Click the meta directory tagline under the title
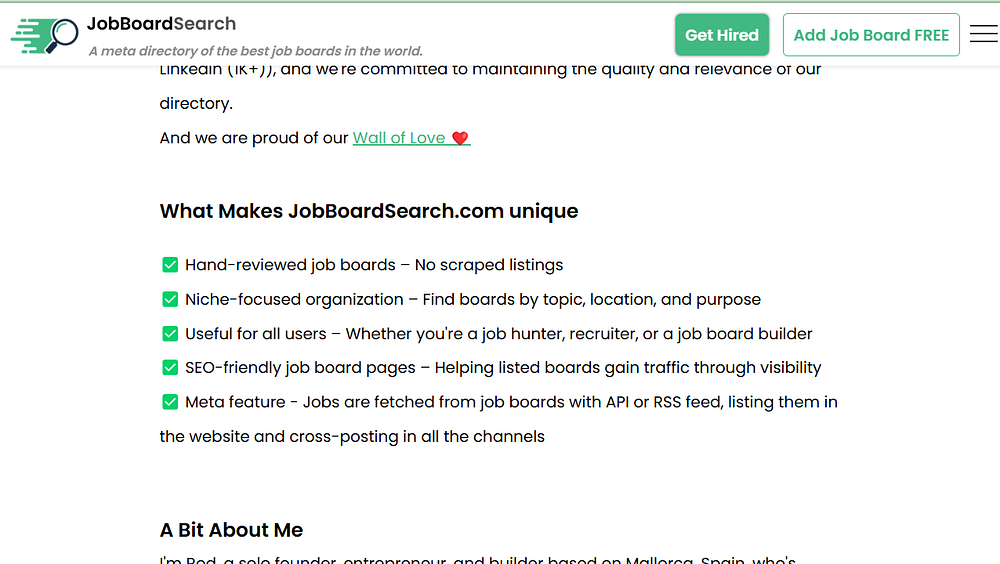Image resolution: width=1000 pixels, height=564 pixels. point(255,51)
